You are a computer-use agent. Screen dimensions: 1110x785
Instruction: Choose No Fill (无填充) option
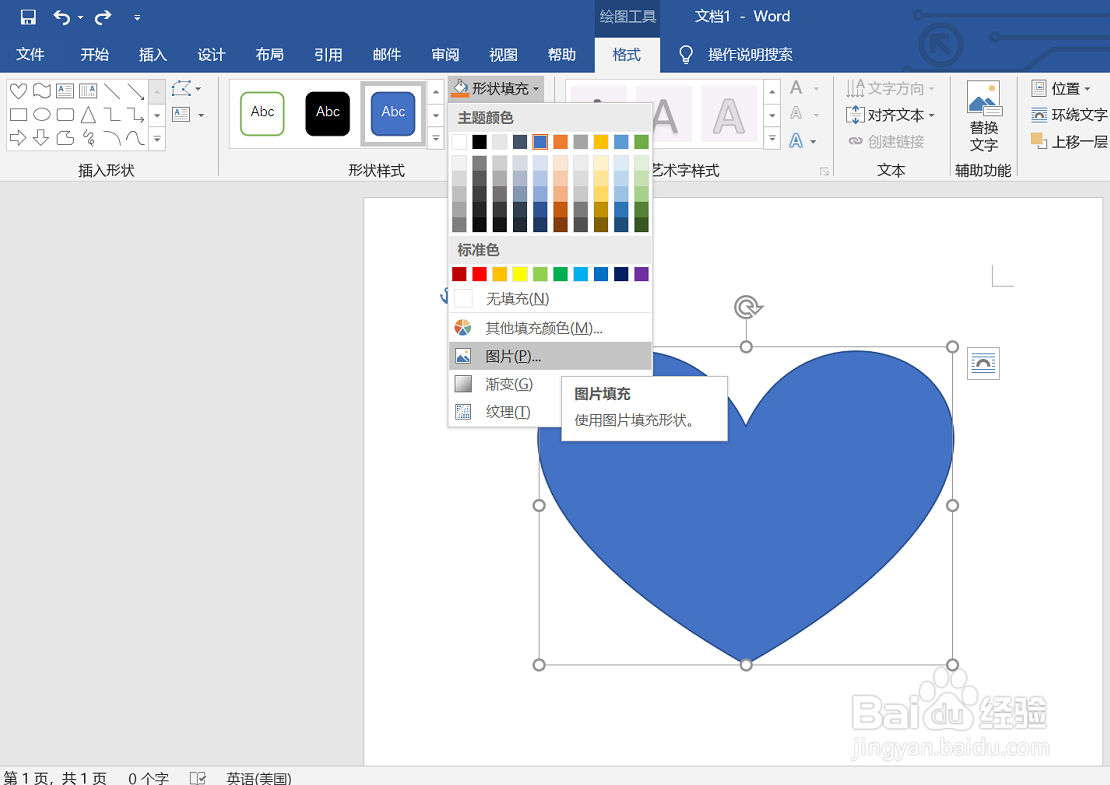(550, 299)
